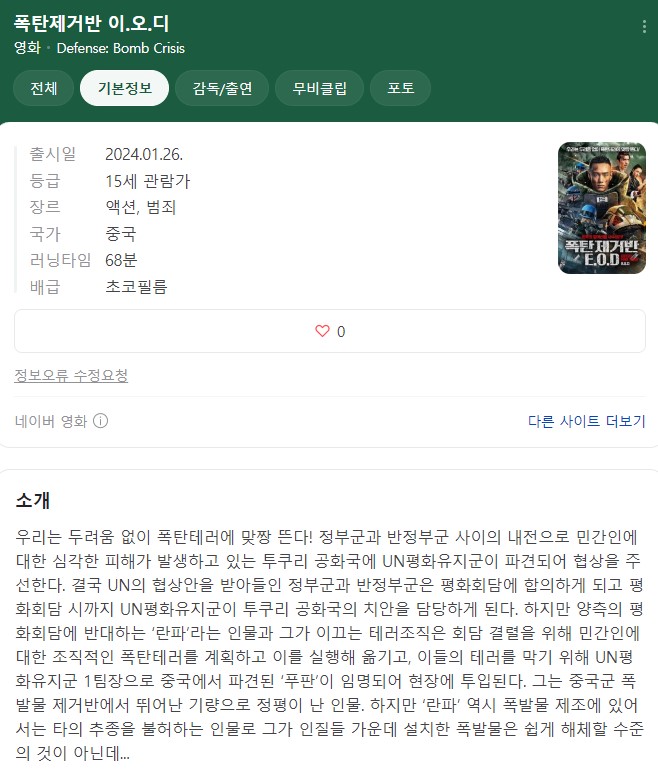
Task: Click the like count button bar
Action: 330,331
